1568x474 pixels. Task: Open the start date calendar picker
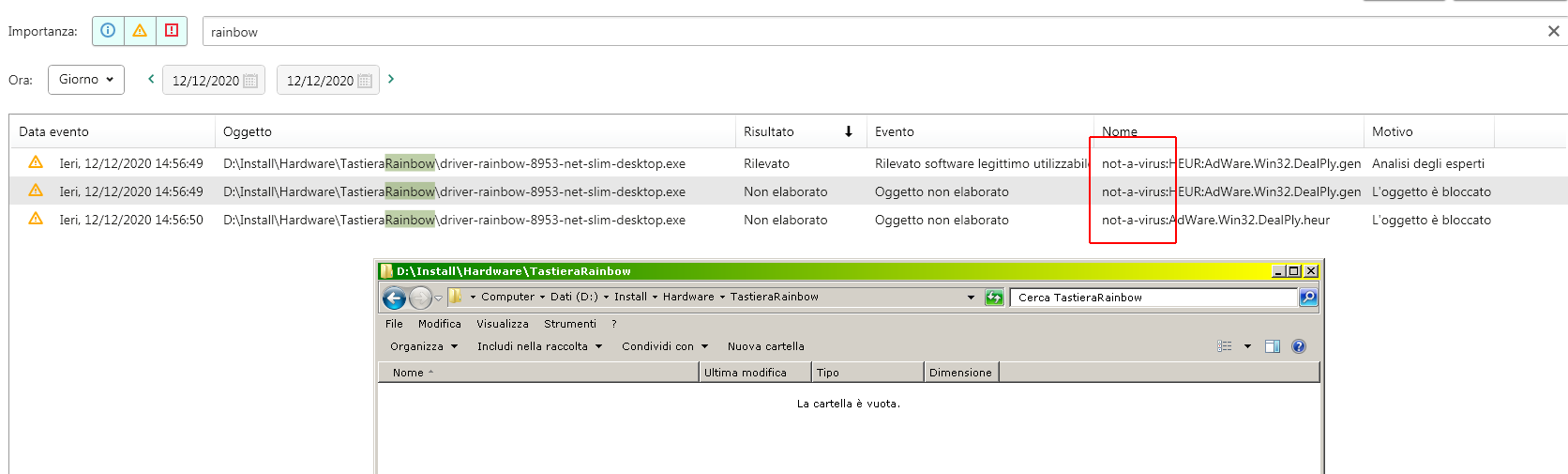(250, 81)
